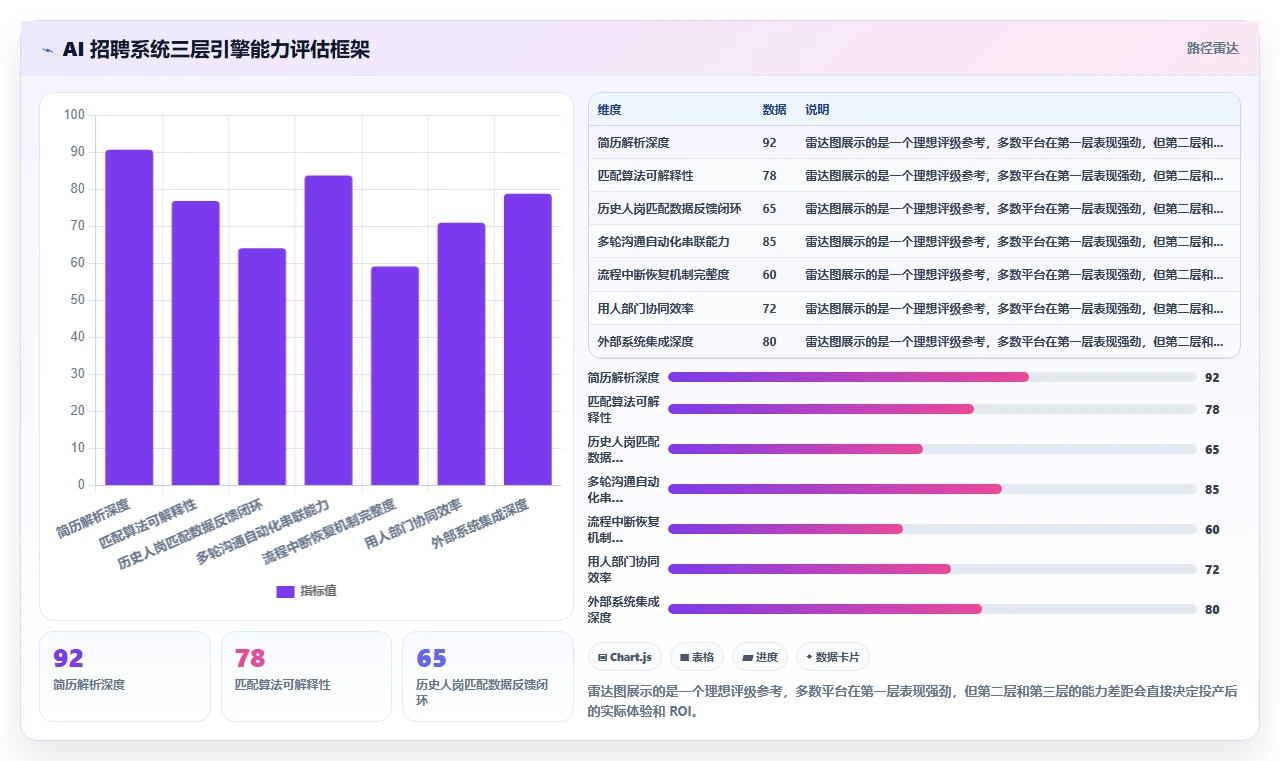Click the 说明 text in the 外部系统集成深度 table row
1280x761 pixels.
(x=1014, y=342)
